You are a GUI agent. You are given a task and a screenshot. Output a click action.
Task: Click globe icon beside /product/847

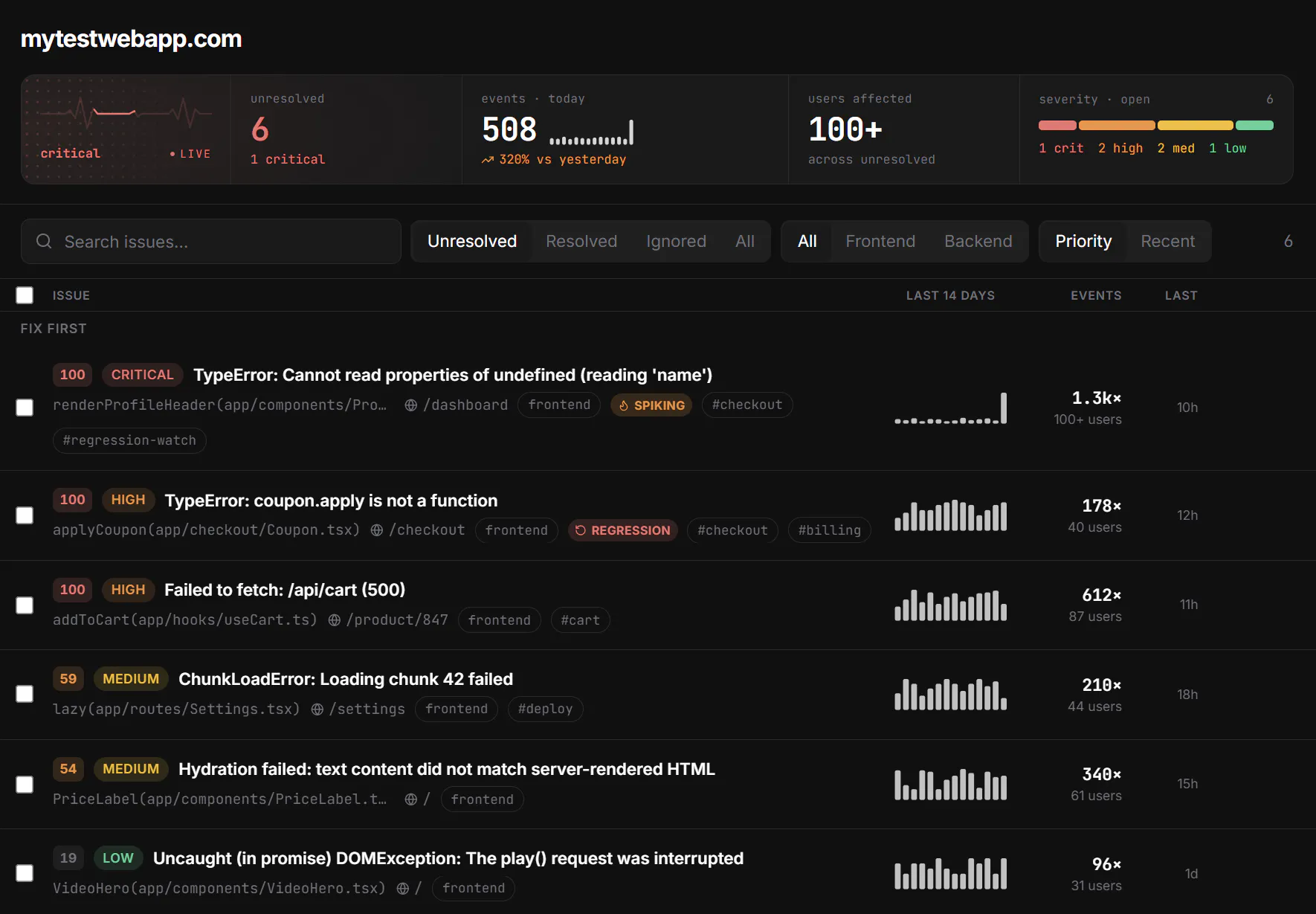[335, 620]
